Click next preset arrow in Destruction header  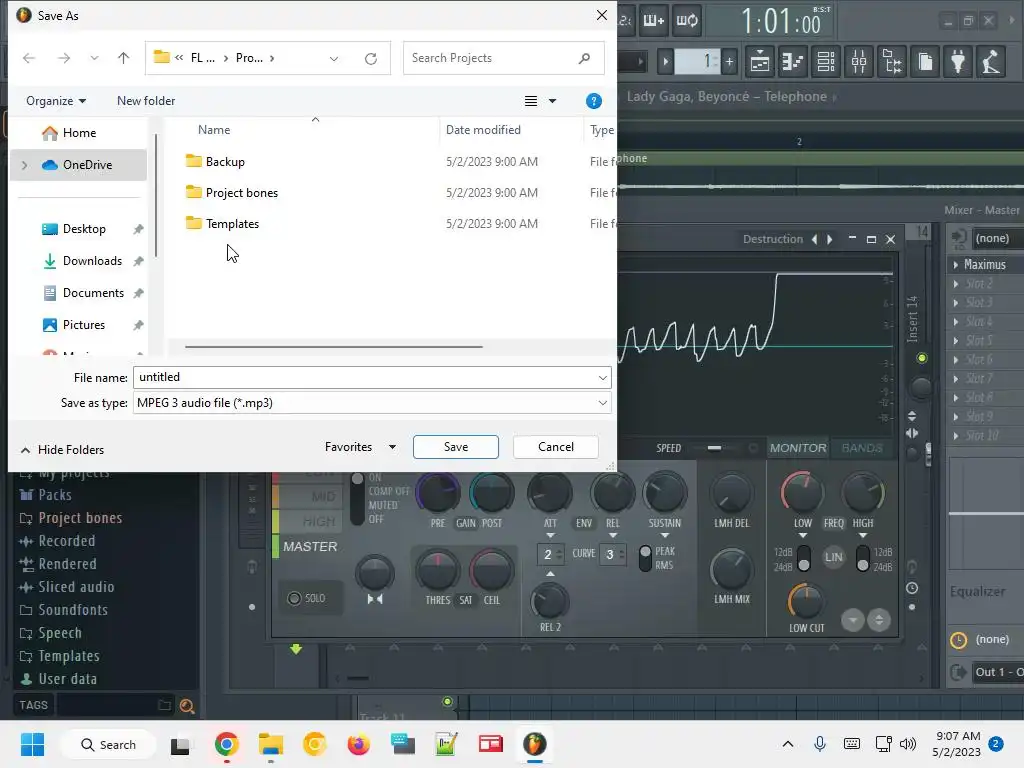point(830,239)
